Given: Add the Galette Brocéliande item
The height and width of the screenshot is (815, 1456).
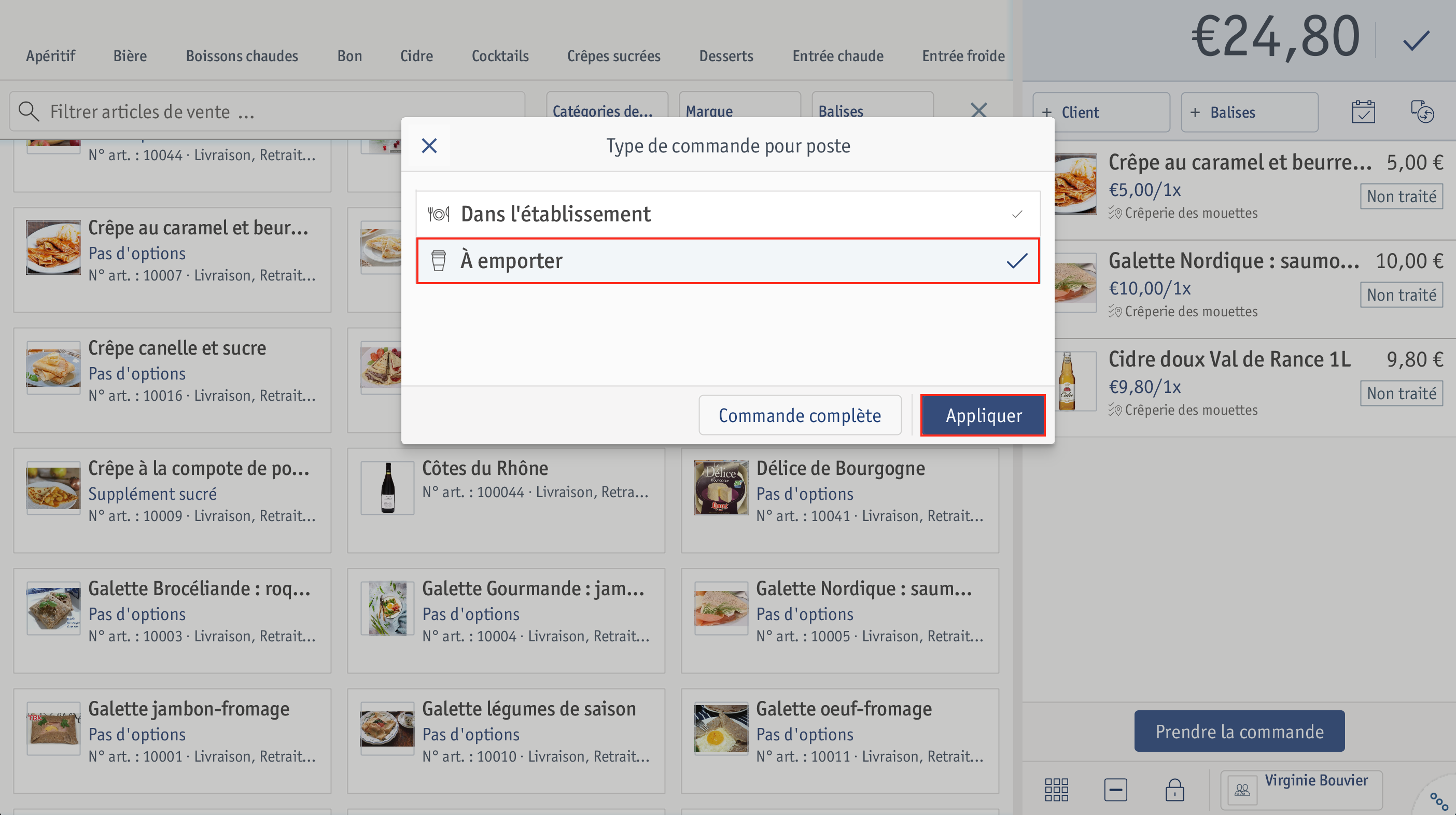Looking at the screenshot, I should click(x=172, y=621).
